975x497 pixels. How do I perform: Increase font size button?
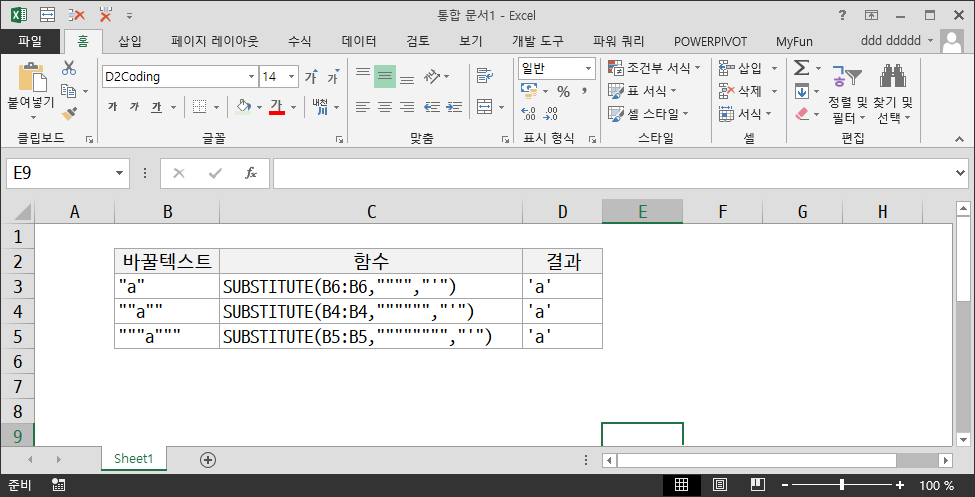pyautogui.click(x=311, y=77)
